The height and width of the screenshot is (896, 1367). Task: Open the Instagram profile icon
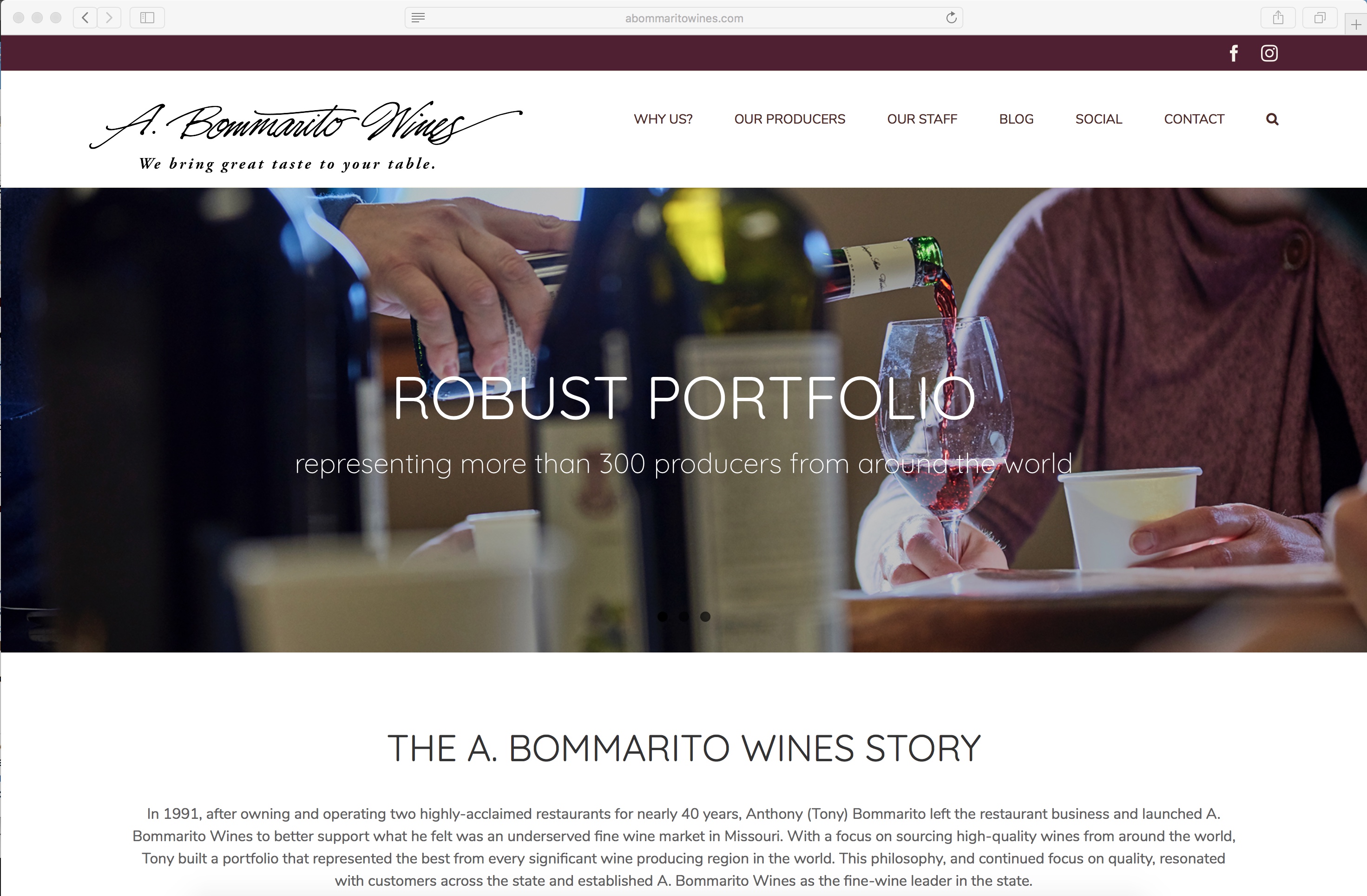(x=1269, y=53)
